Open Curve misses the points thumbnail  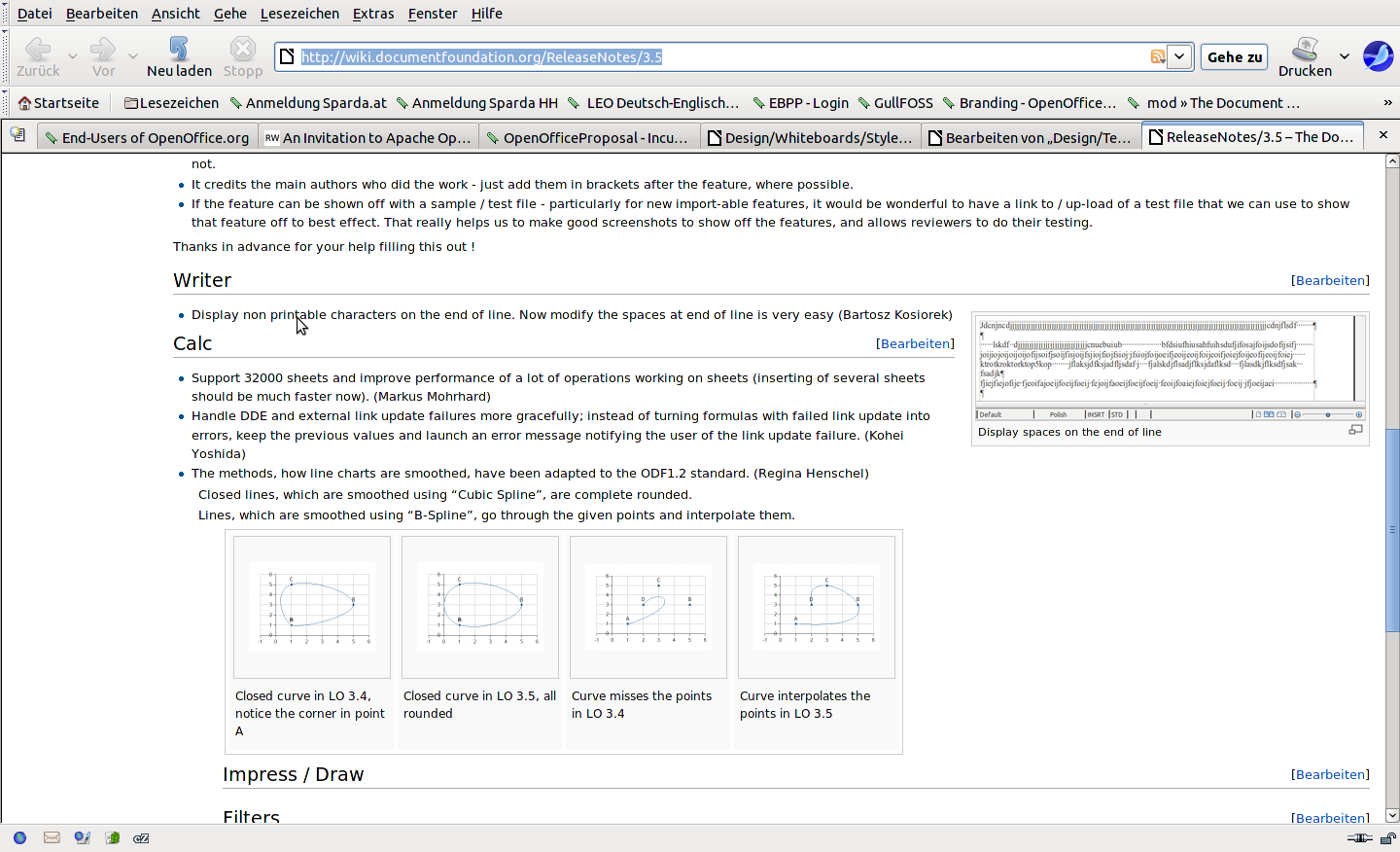(x=648, y=607)
